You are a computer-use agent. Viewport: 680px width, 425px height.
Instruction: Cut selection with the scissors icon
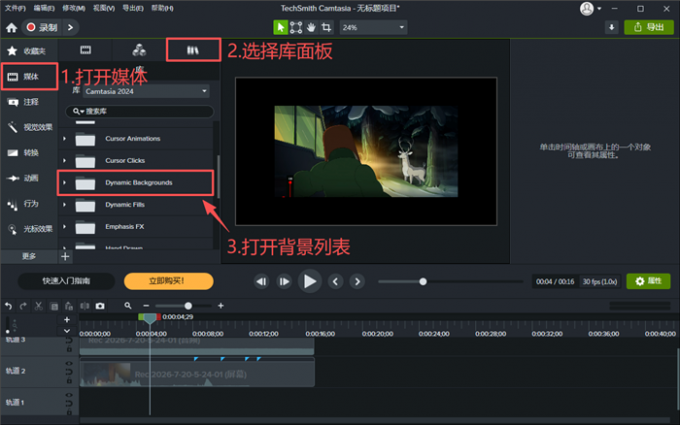coord(39,306)
